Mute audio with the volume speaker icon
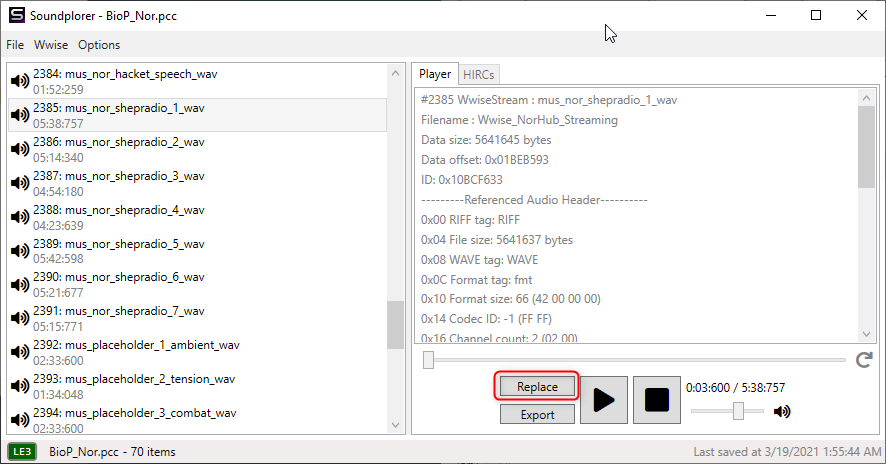Image resolution: width=886 pixels, height=464 pixels. [x=782, y=411]
